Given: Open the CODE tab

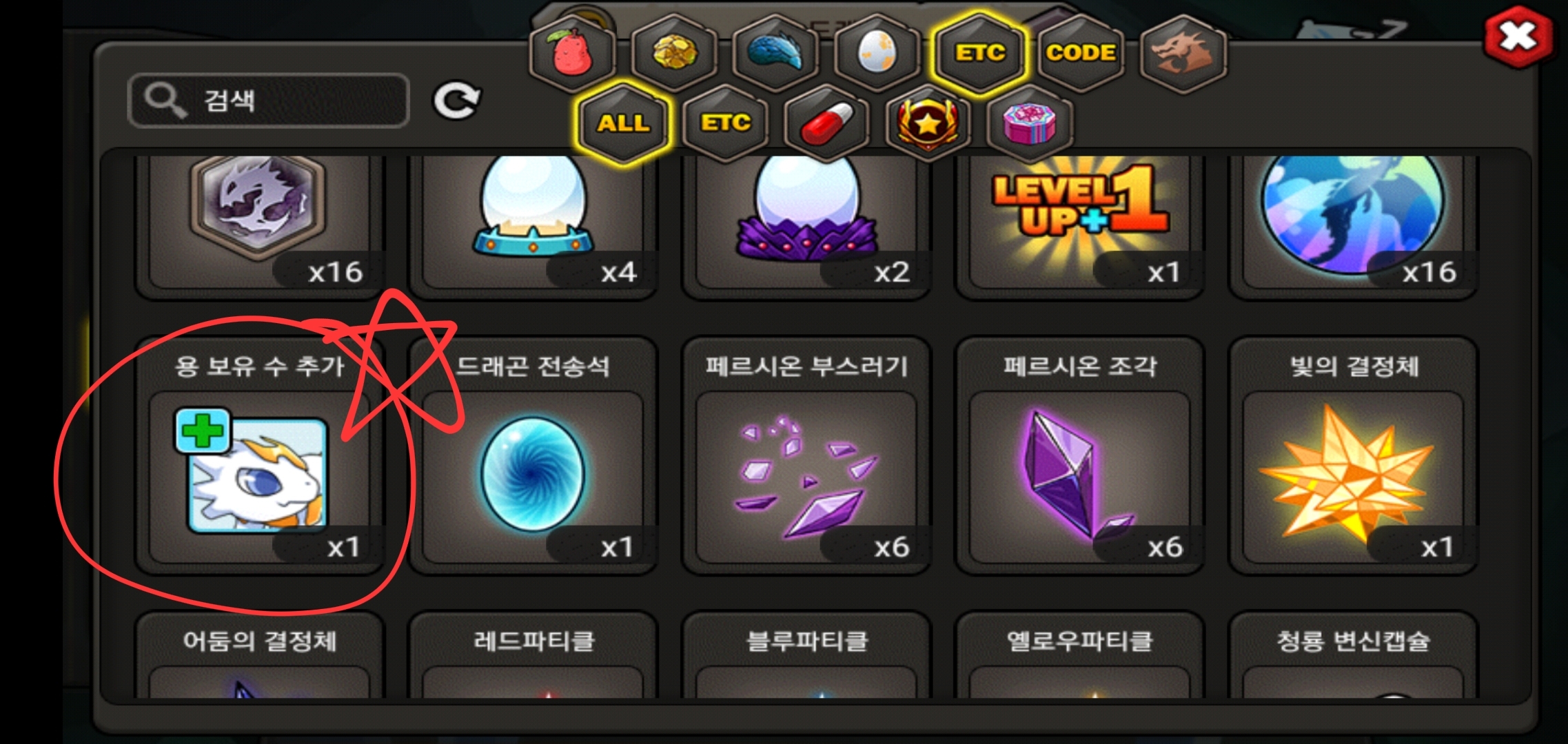Looking at the screenshot, I should point(1081,52).
